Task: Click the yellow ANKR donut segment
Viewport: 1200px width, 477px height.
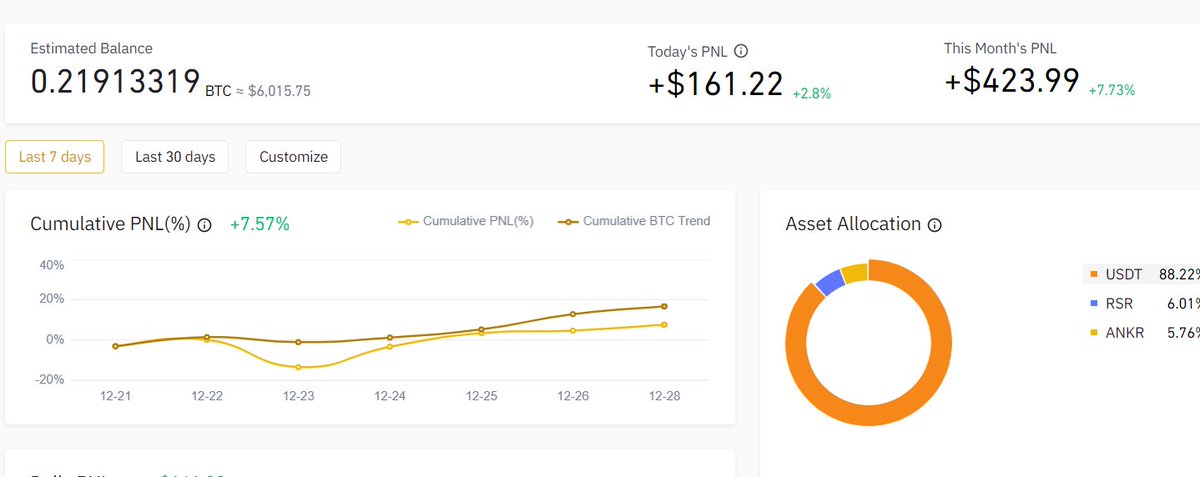Action: [x=855, y=272]
